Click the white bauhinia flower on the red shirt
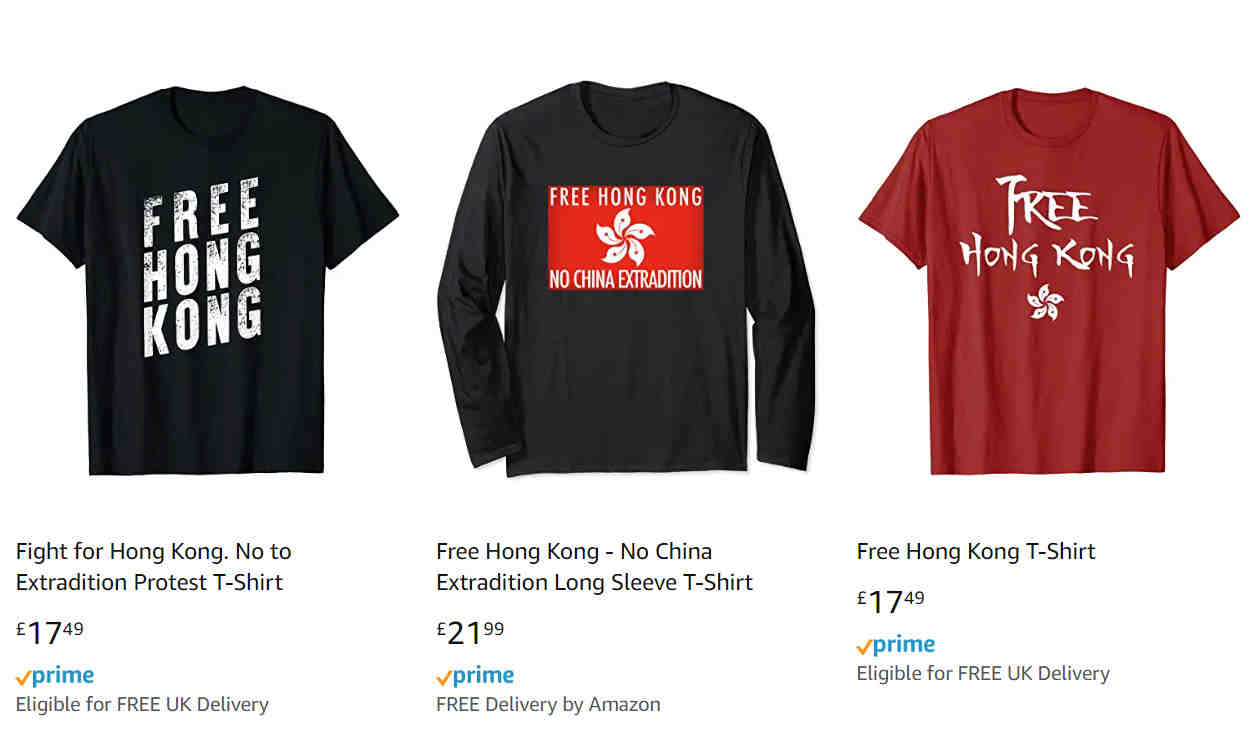The image size is (1250, 739). tap(1046, 301)
